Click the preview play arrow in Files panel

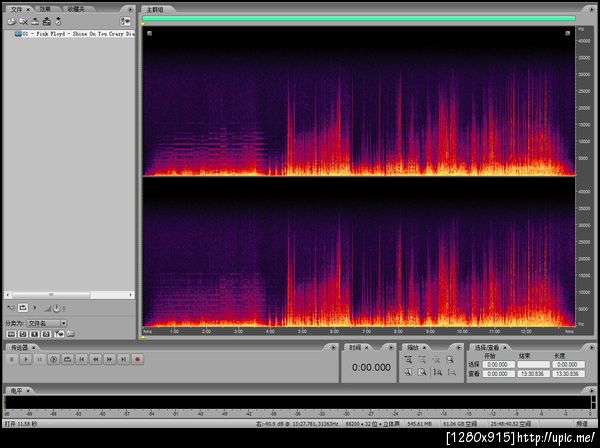click(x=35, y=308)
